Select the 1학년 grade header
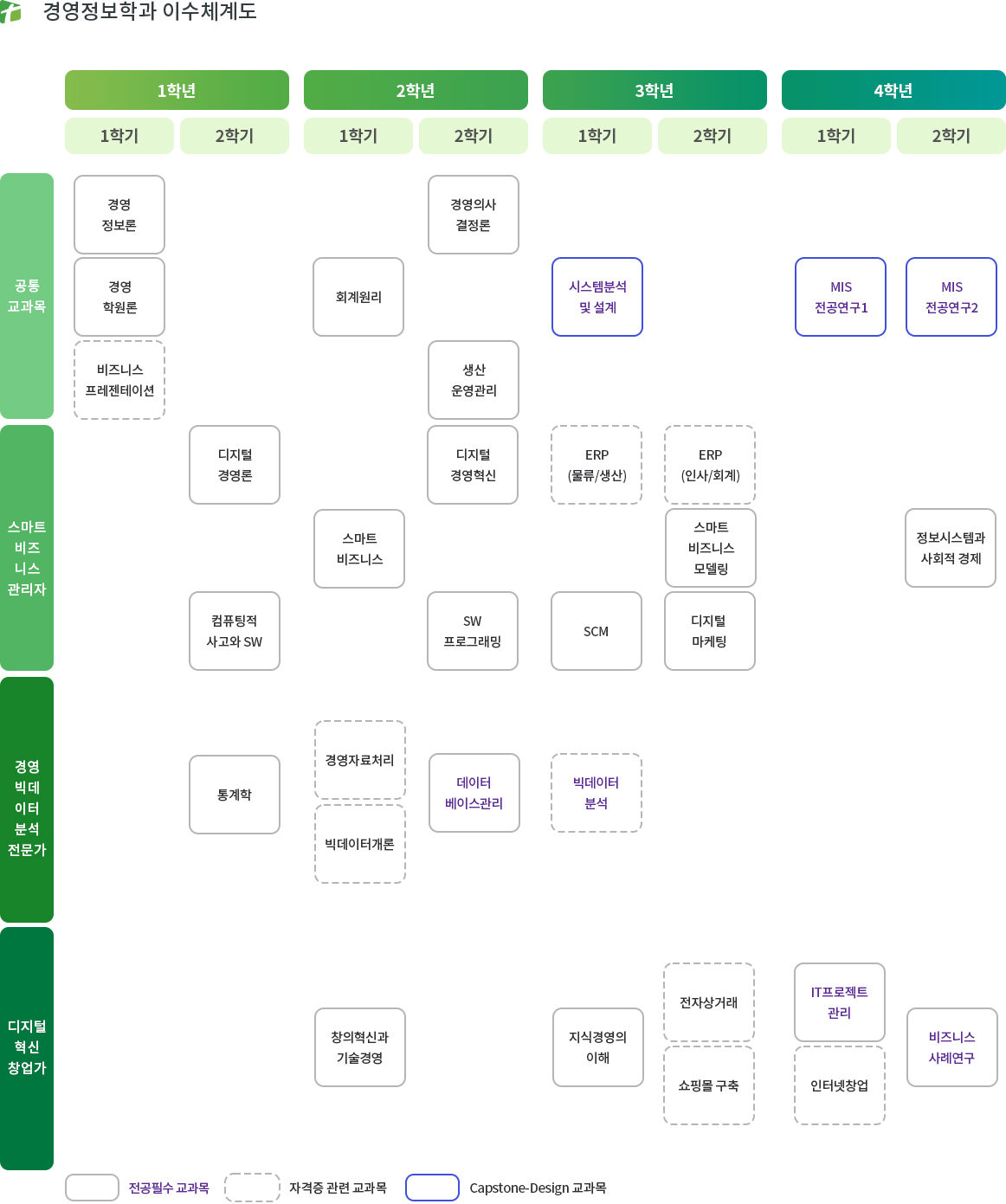The width and height of the screenshot is (1006, 1204). click(177, 90)
